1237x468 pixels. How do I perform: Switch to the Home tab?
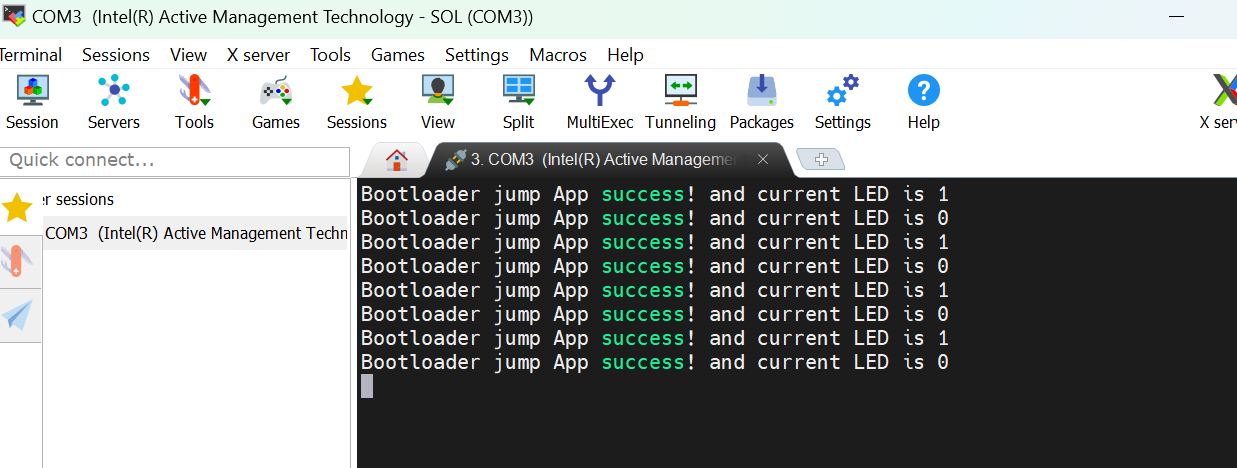[397, 159]
